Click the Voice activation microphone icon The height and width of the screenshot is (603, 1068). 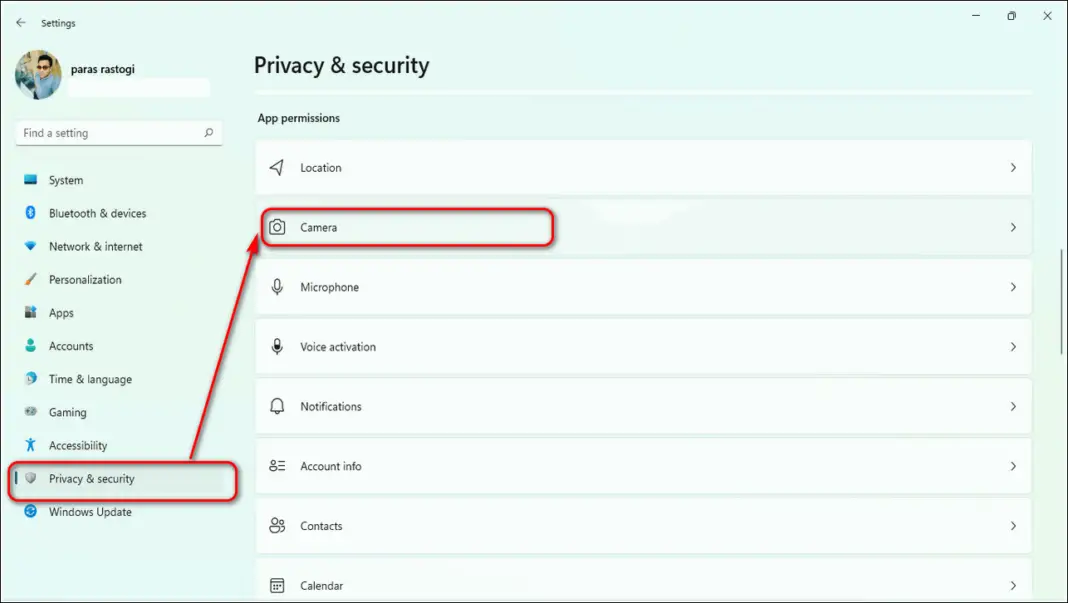click(x=277, y=347)
